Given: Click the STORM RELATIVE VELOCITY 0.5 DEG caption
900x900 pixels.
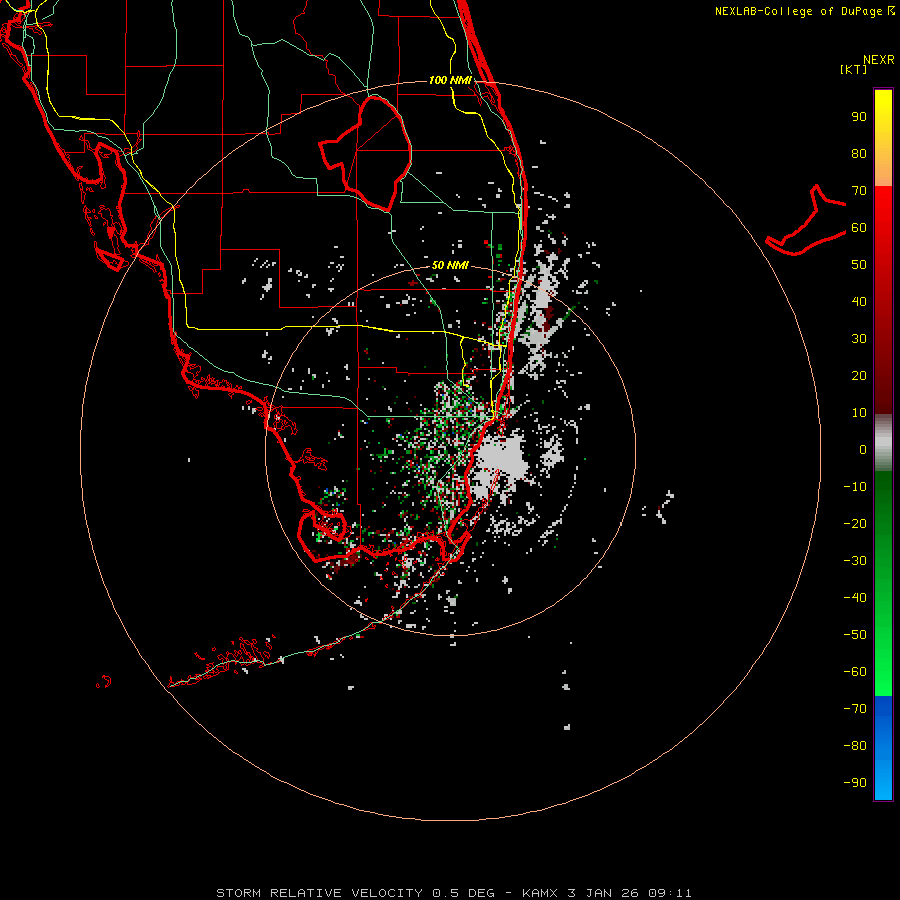Looking at the screenshot, I should [x=355, y=893].
